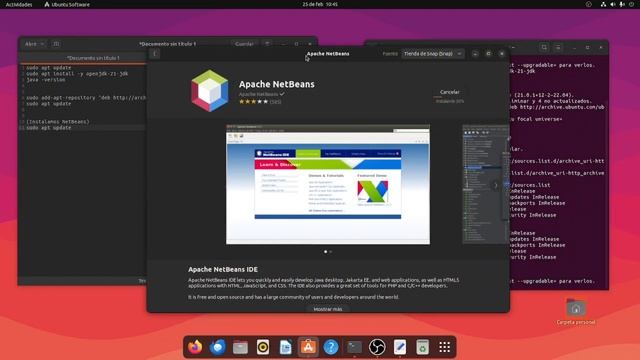Open Ubuntu Software app menu in top bar
This screenshot has width=640, height=360.
click(x=67, y=4)
